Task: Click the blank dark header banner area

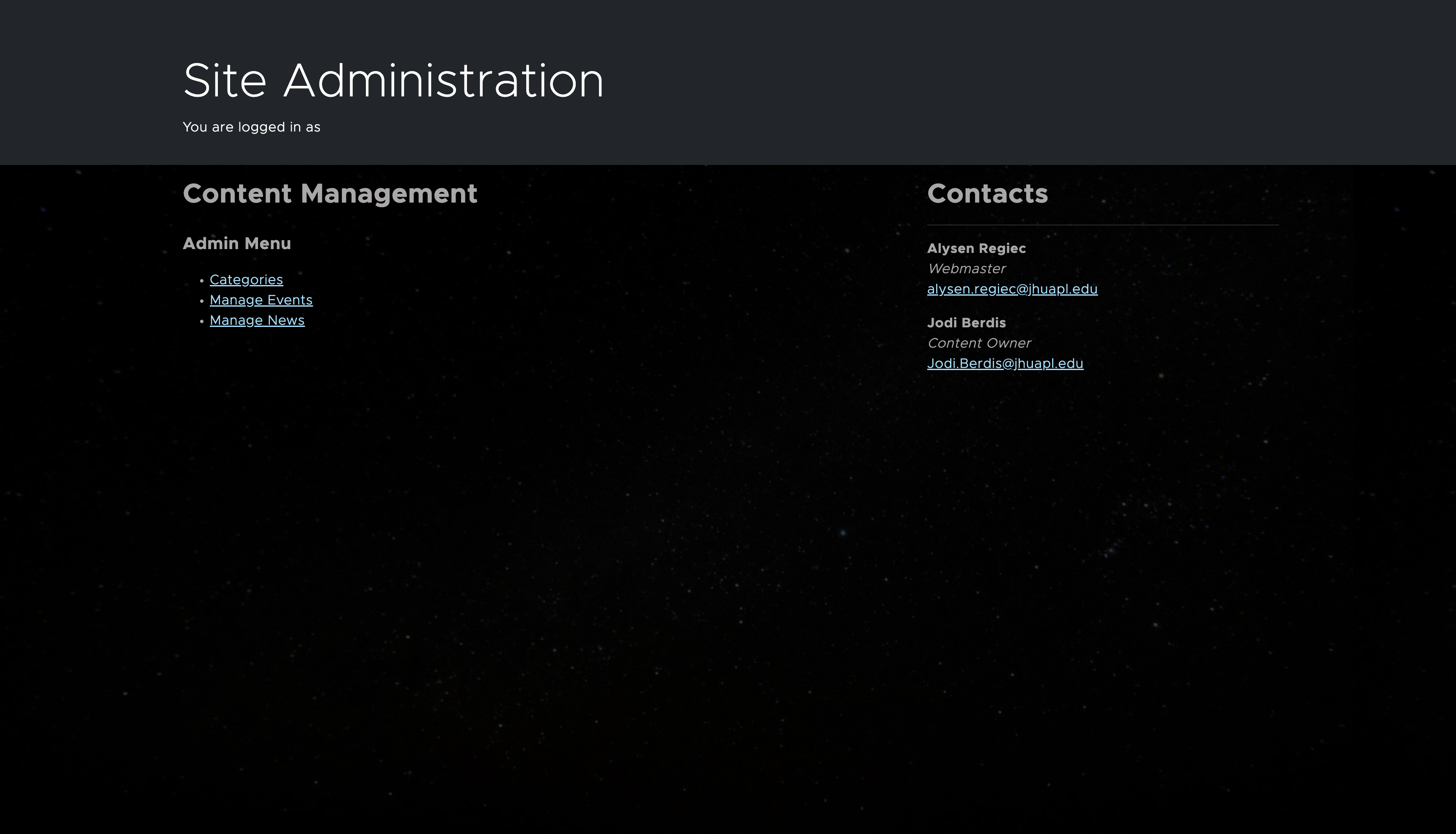Action: click(x=1031, y=80)
